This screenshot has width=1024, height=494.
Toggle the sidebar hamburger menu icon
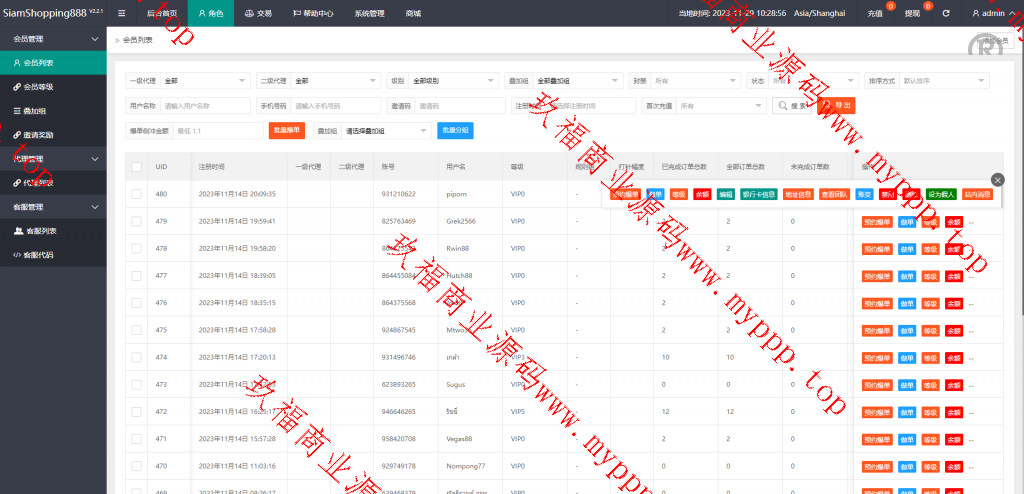point(121,13)
